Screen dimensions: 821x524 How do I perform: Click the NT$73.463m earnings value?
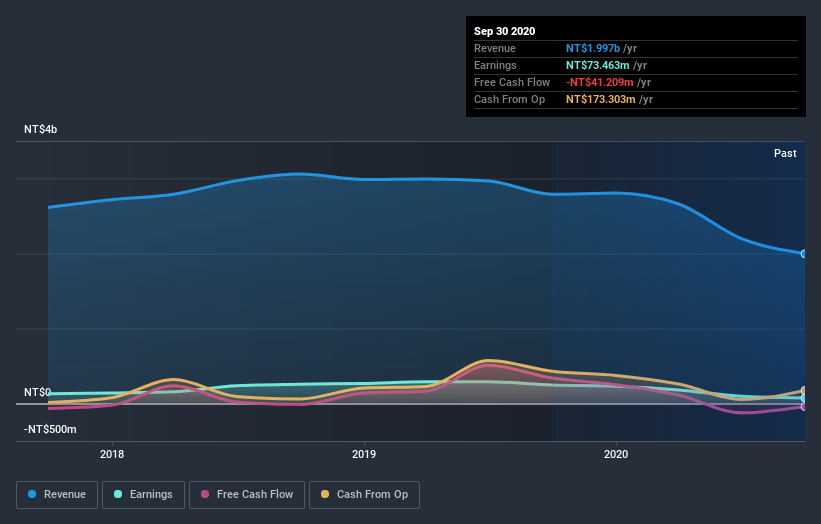pyautogui.click(x=597, y=65)
